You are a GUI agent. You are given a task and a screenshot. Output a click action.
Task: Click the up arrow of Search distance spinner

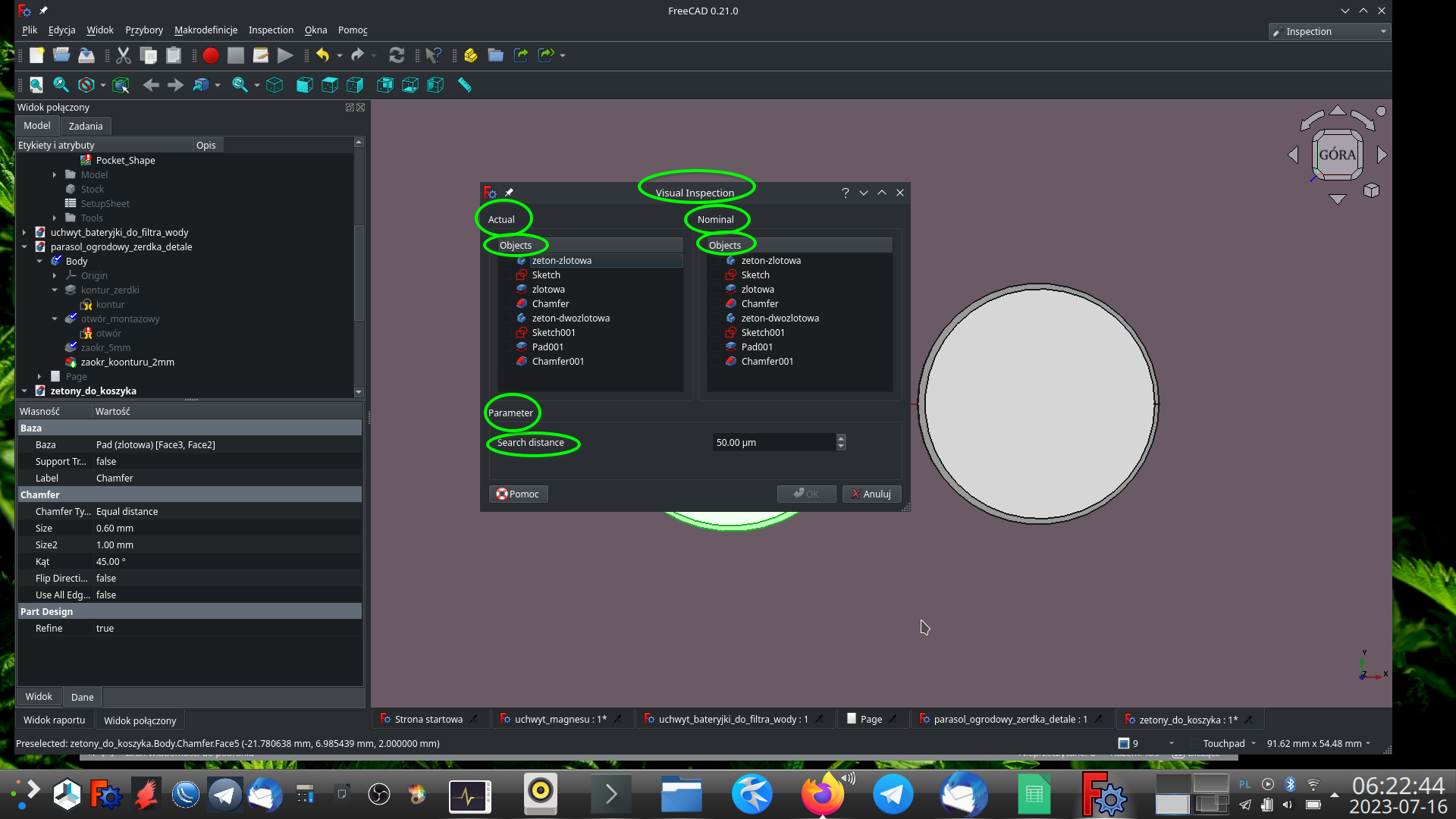click(840, 439)
